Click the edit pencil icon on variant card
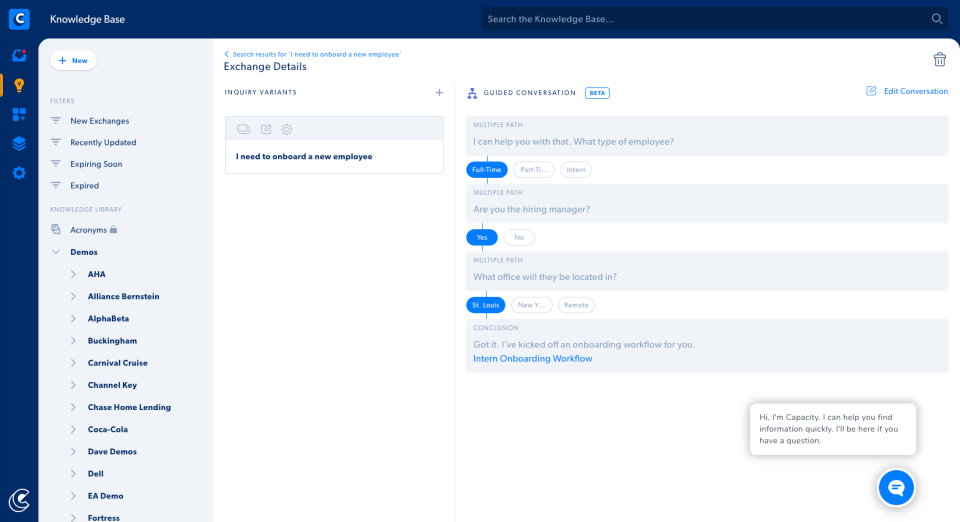 point(266,129)
